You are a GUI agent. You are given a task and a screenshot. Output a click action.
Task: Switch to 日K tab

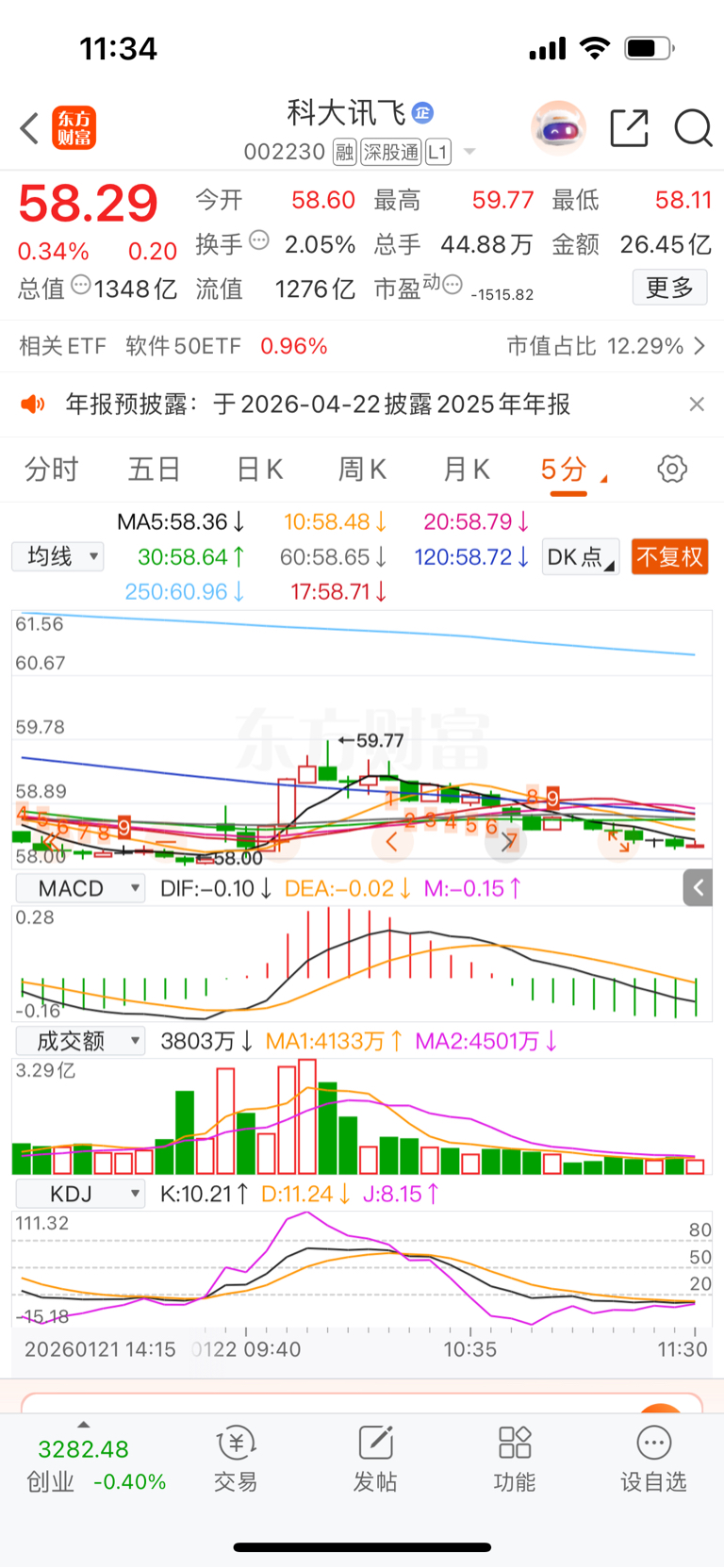coord(259,469)
